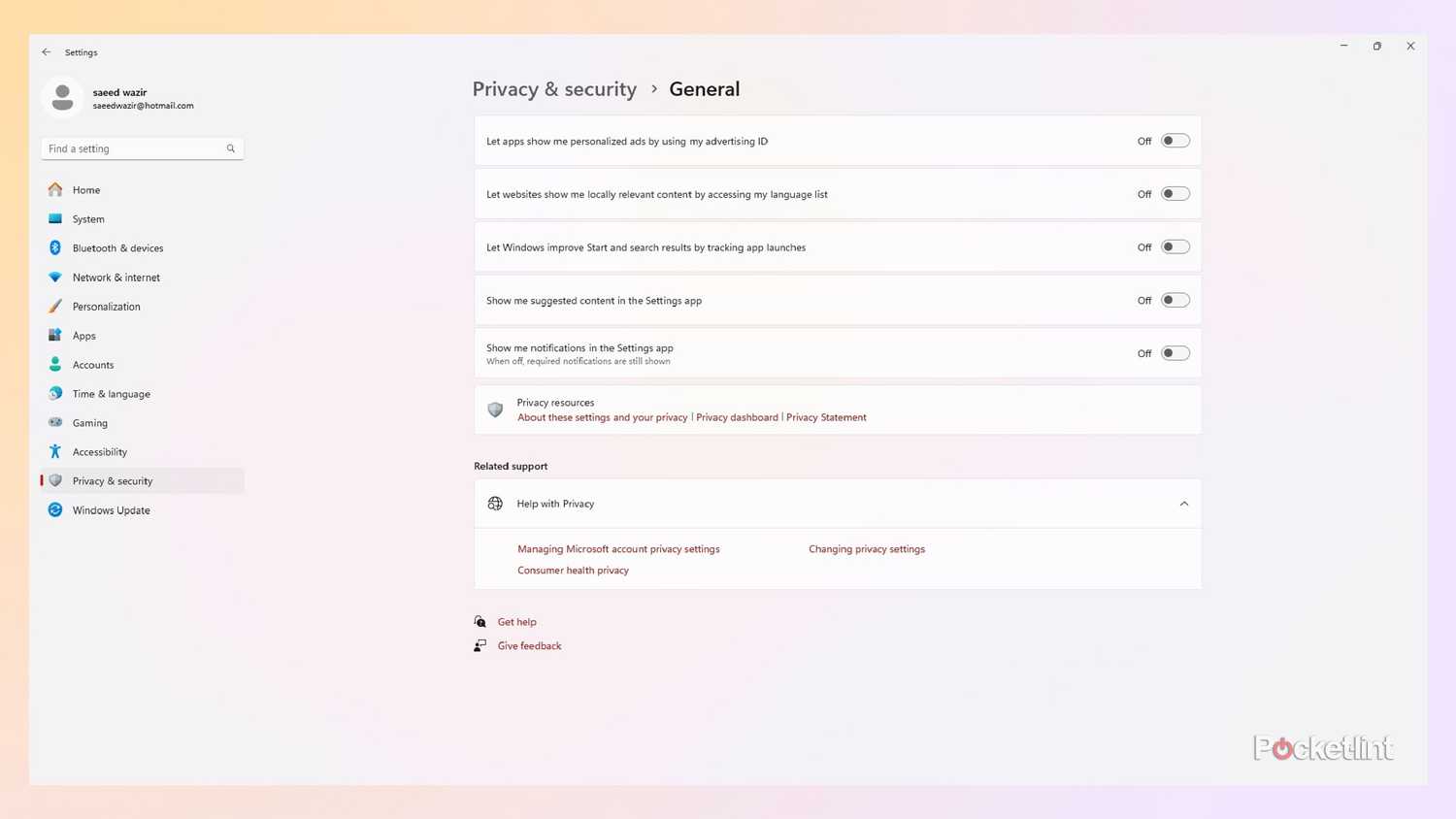Open the Privacy Statement link
The height and width of the screenshot is (819, 1456).
point(826,416)
